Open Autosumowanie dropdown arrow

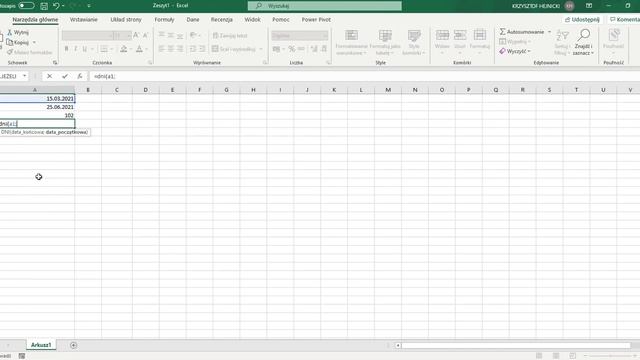(x=549, y=32)
